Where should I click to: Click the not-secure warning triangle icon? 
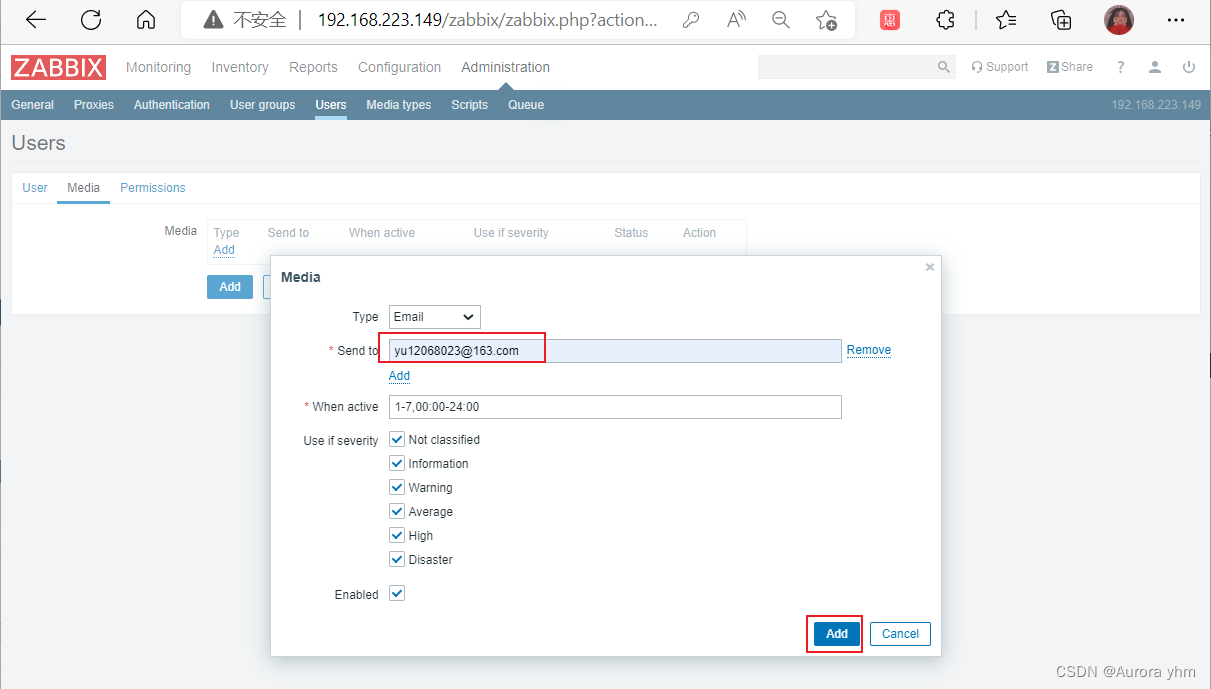[x=213, y=20]
